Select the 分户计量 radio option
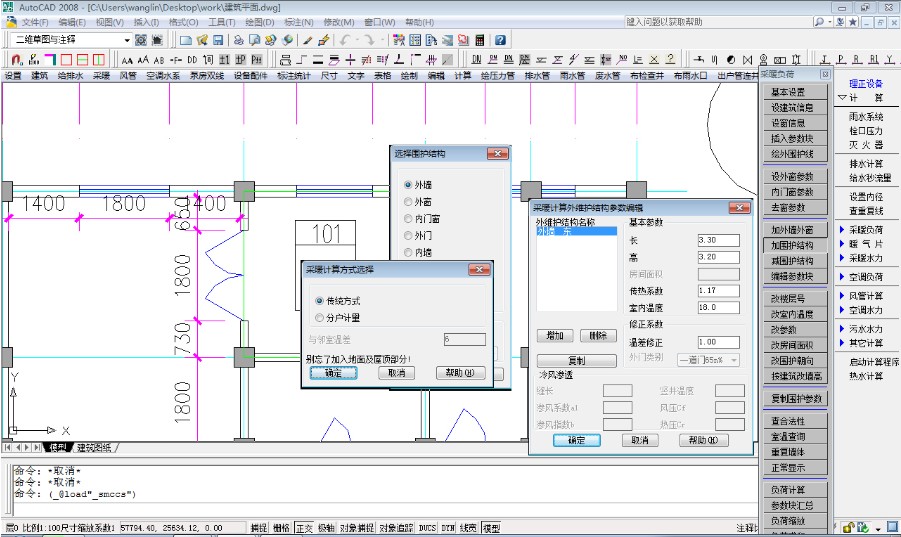Image resolution: width=901 pixels, height=537 pixels. point(319,317)
